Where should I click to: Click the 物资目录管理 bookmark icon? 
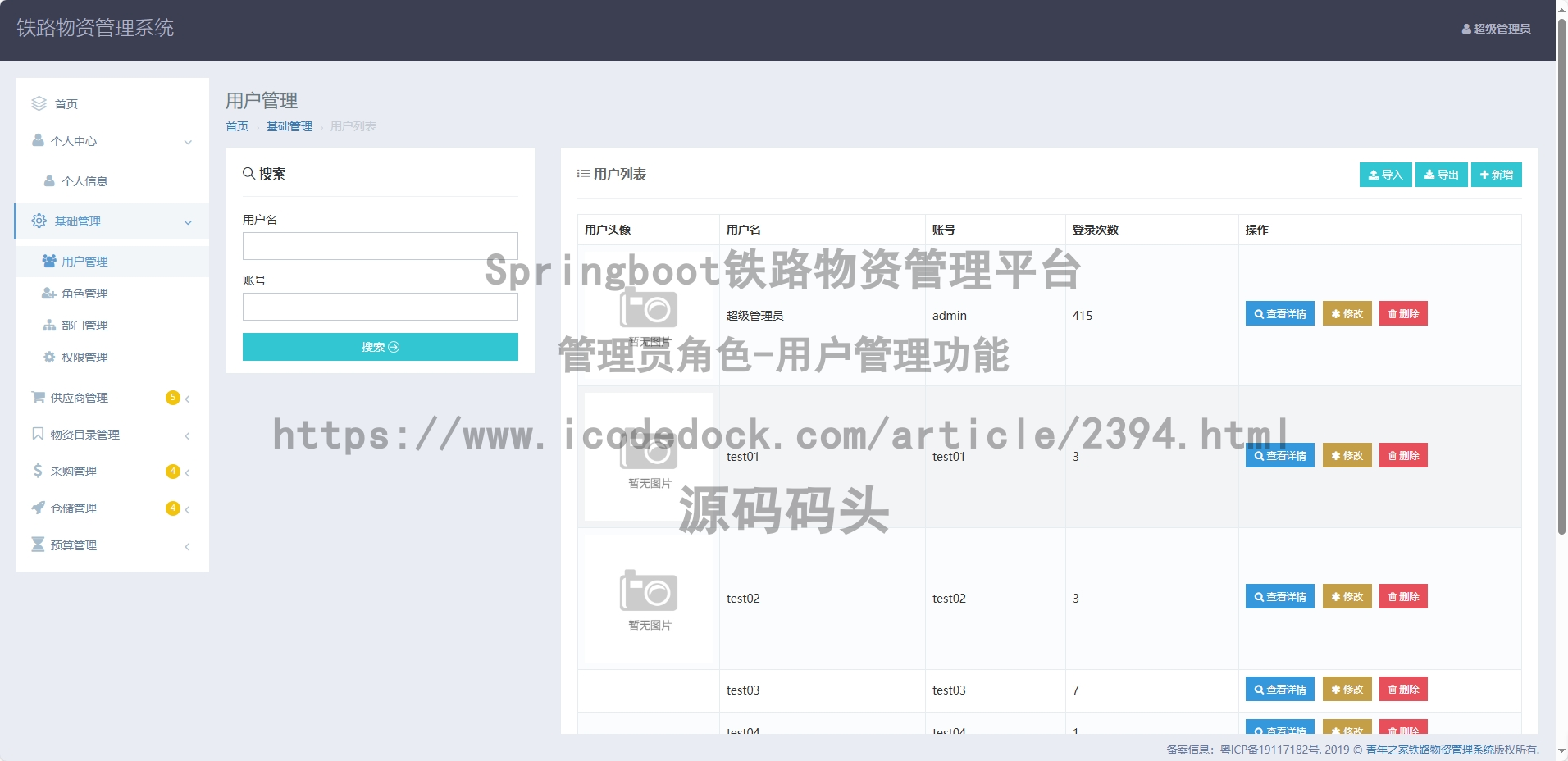38,434
